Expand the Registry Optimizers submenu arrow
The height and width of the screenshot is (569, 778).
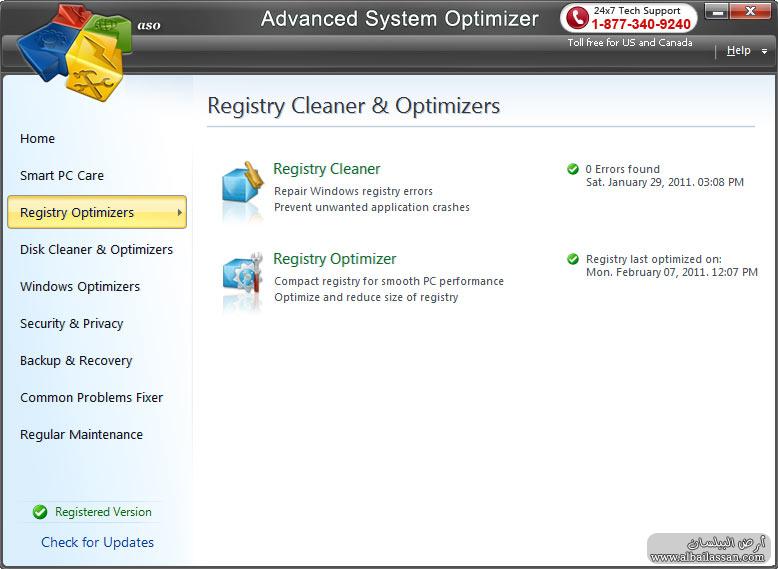[180, 212]
